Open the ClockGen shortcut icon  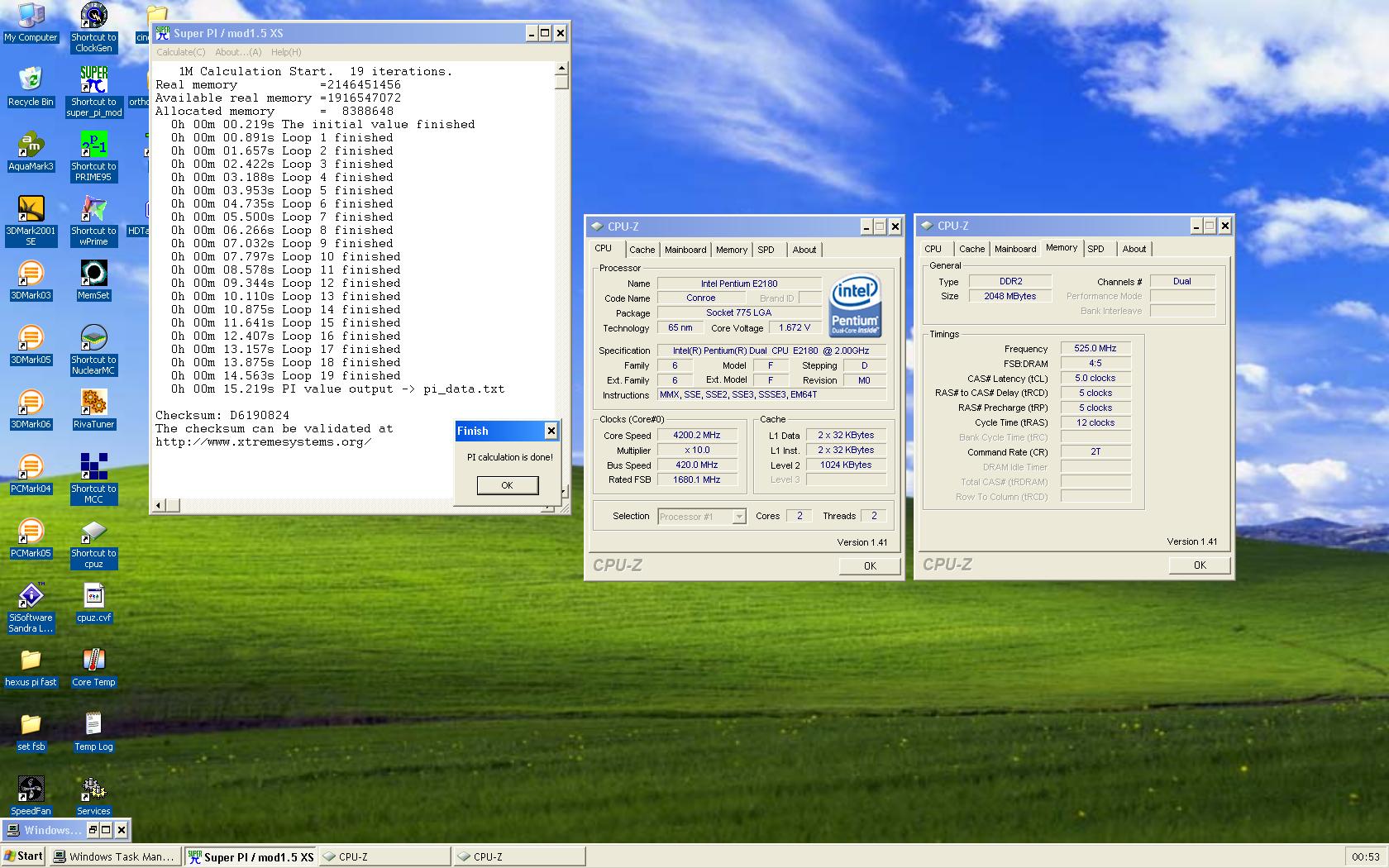tap(93, 27)
